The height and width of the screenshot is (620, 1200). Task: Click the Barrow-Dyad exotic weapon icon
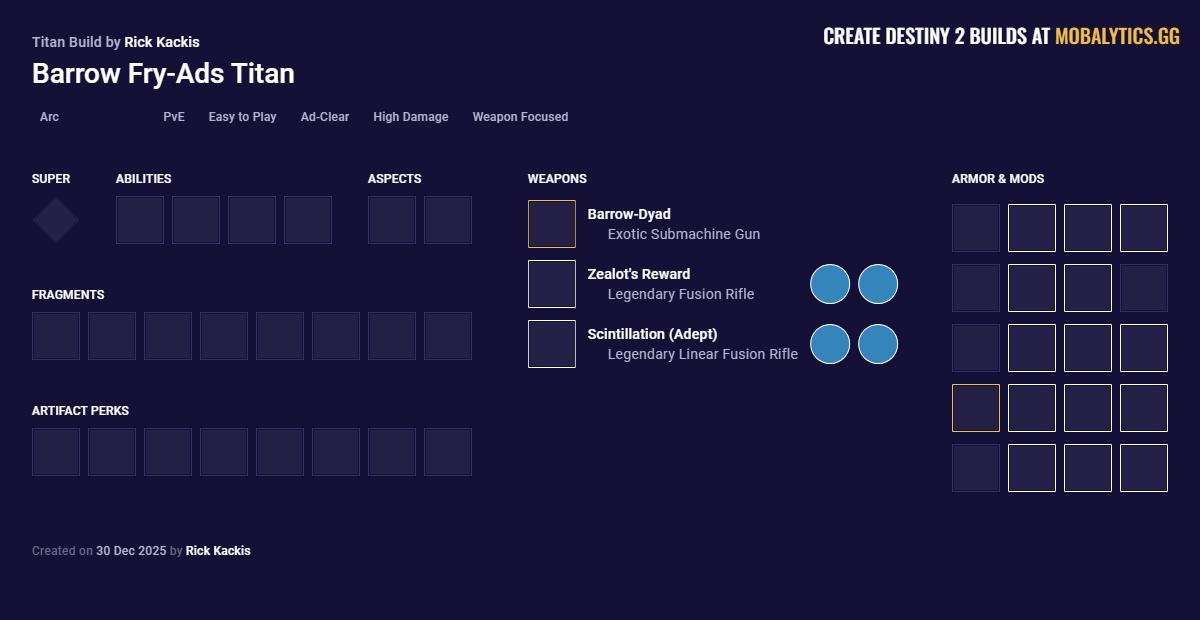point(552,223)
